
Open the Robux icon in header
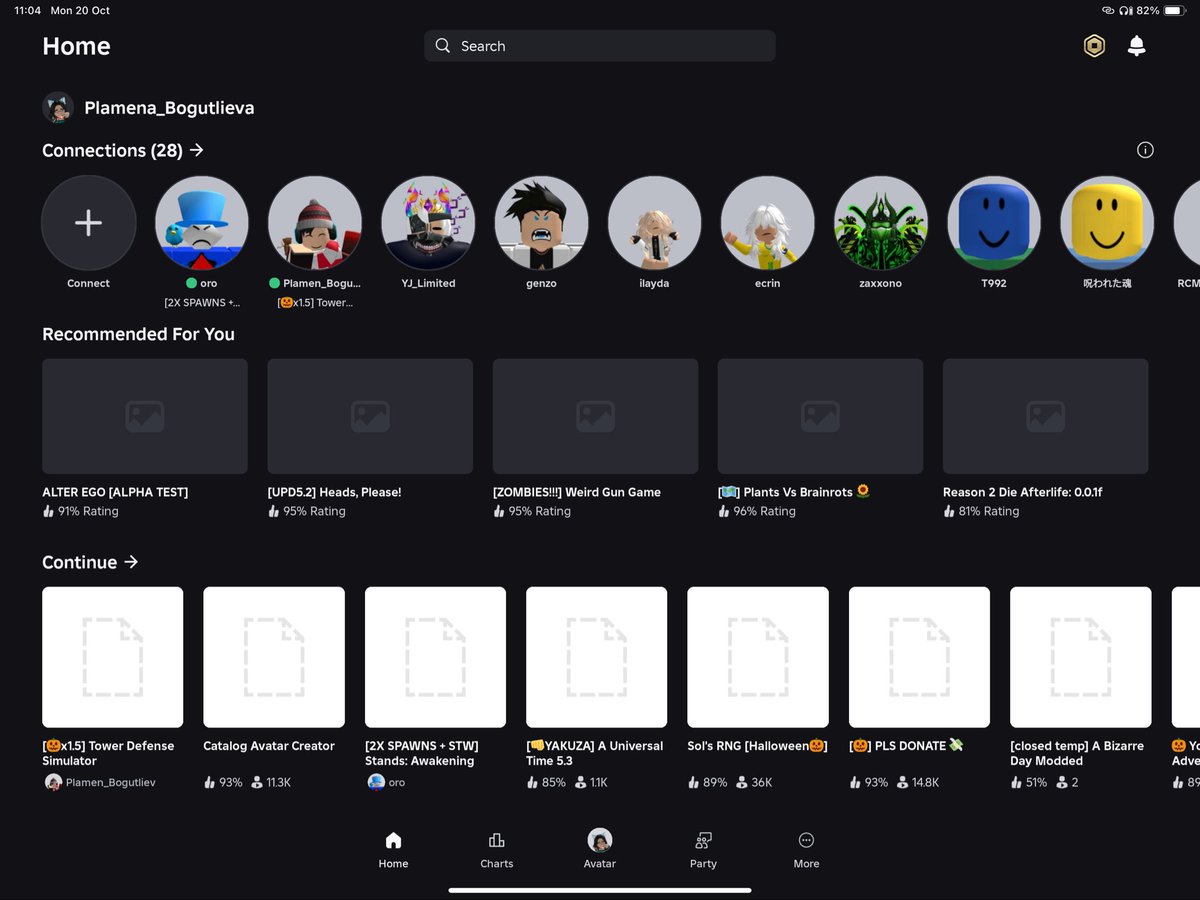click(x=1094, y=46)
